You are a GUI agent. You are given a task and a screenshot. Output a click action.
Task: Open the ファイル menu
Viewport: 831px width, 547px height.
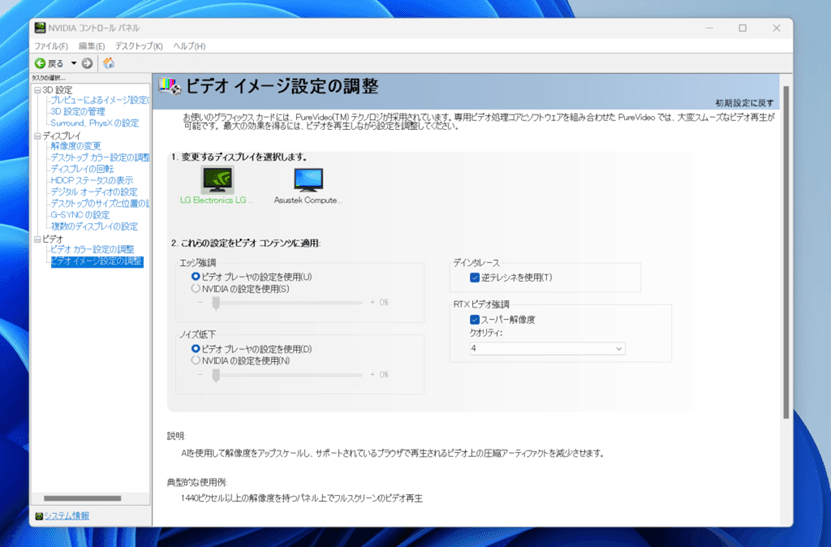(x=51, y=46)
